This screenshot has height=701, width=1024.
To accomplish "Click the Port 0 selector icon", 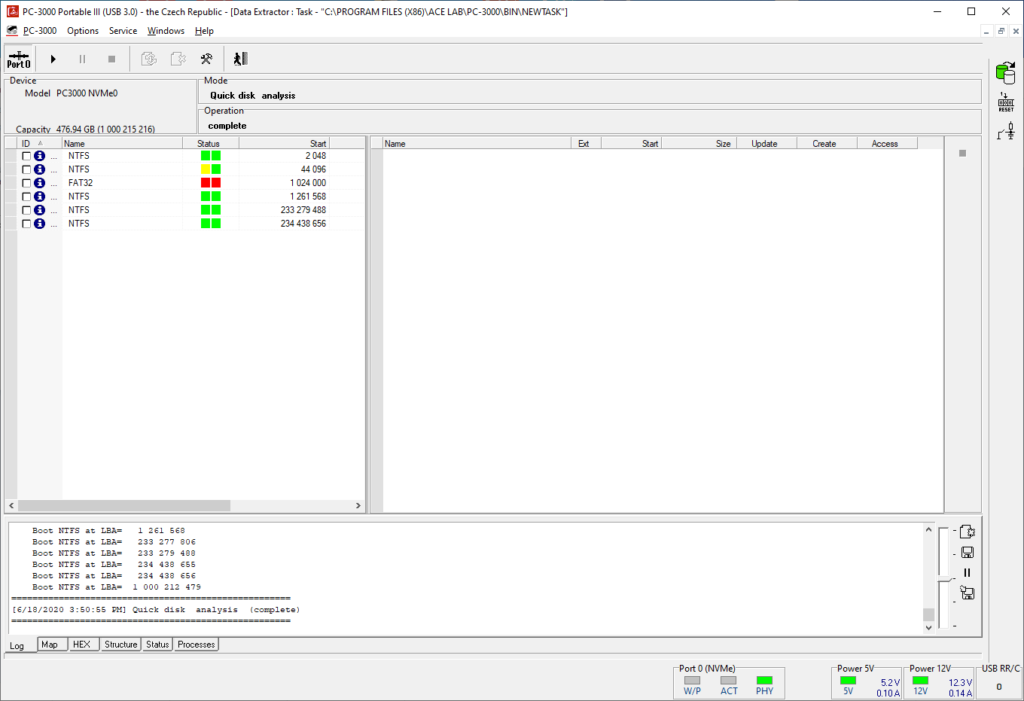I will tap(19, 59).
